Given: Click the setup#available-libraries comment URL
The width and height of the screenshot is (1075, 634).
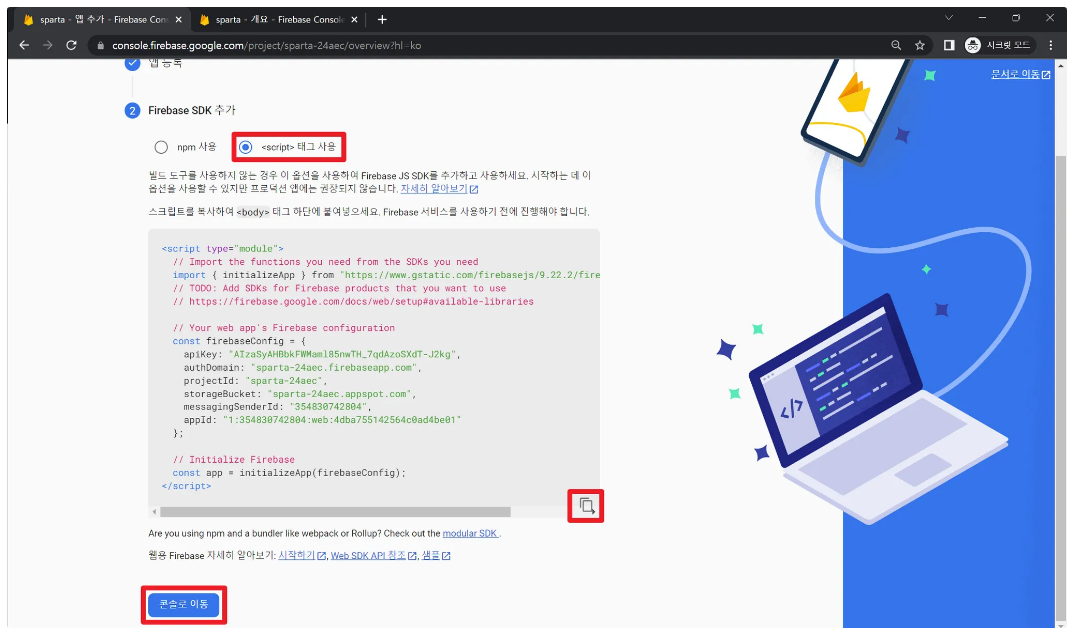Looking at the screenshot, I should coord(361,302).
